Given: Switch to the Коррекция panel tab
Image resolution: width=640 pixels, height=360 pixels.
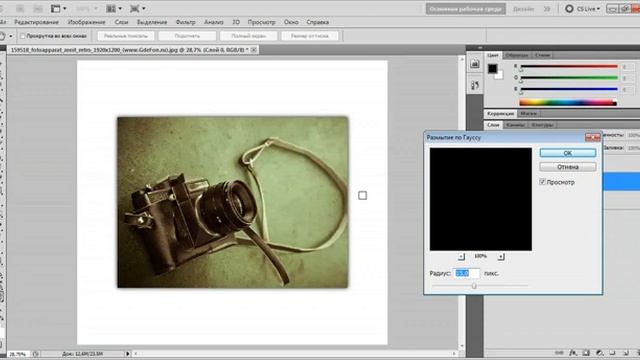Looking at the screenshot, I should coord(500,113).
